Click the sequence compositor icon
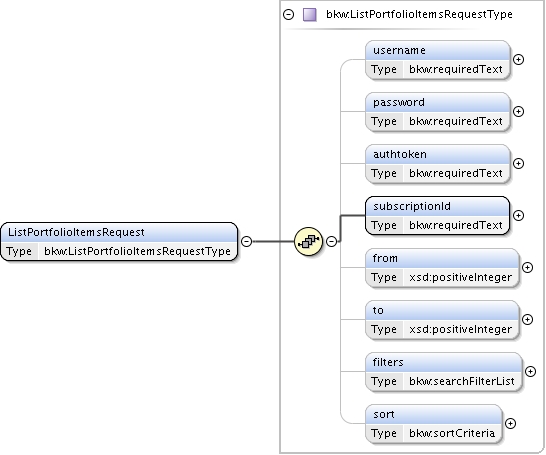Screen dimensions: 546x455 click(308, 241)
